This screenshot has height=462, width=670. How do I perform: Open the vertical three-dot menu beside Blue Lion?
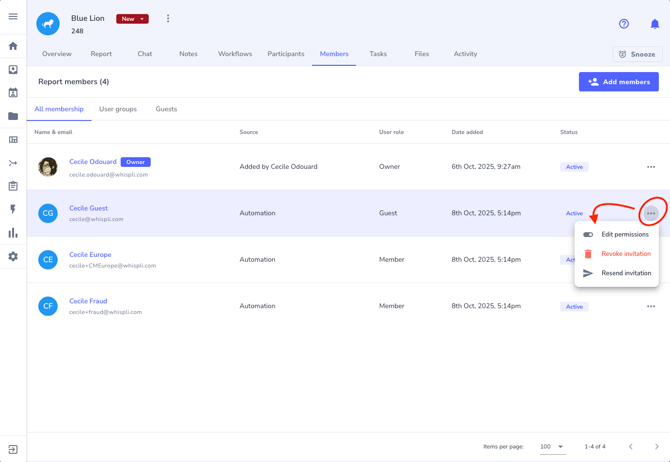168,18
